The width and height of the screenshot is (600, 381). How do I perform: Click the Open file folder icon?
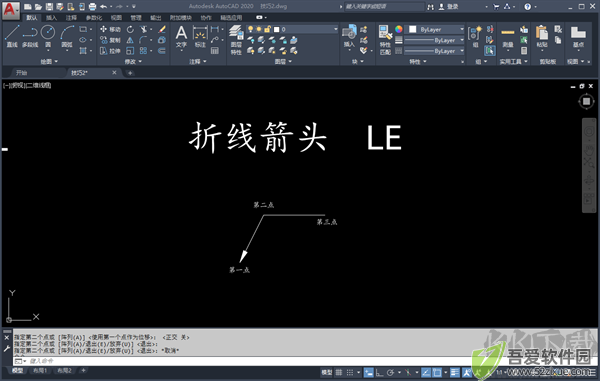38,7
